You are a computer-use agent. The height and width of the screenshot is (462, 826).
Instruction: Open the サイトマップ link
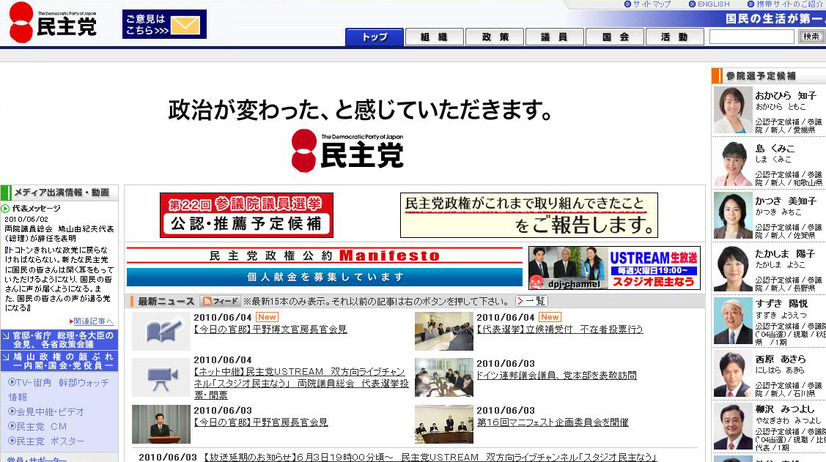point(647,4)
